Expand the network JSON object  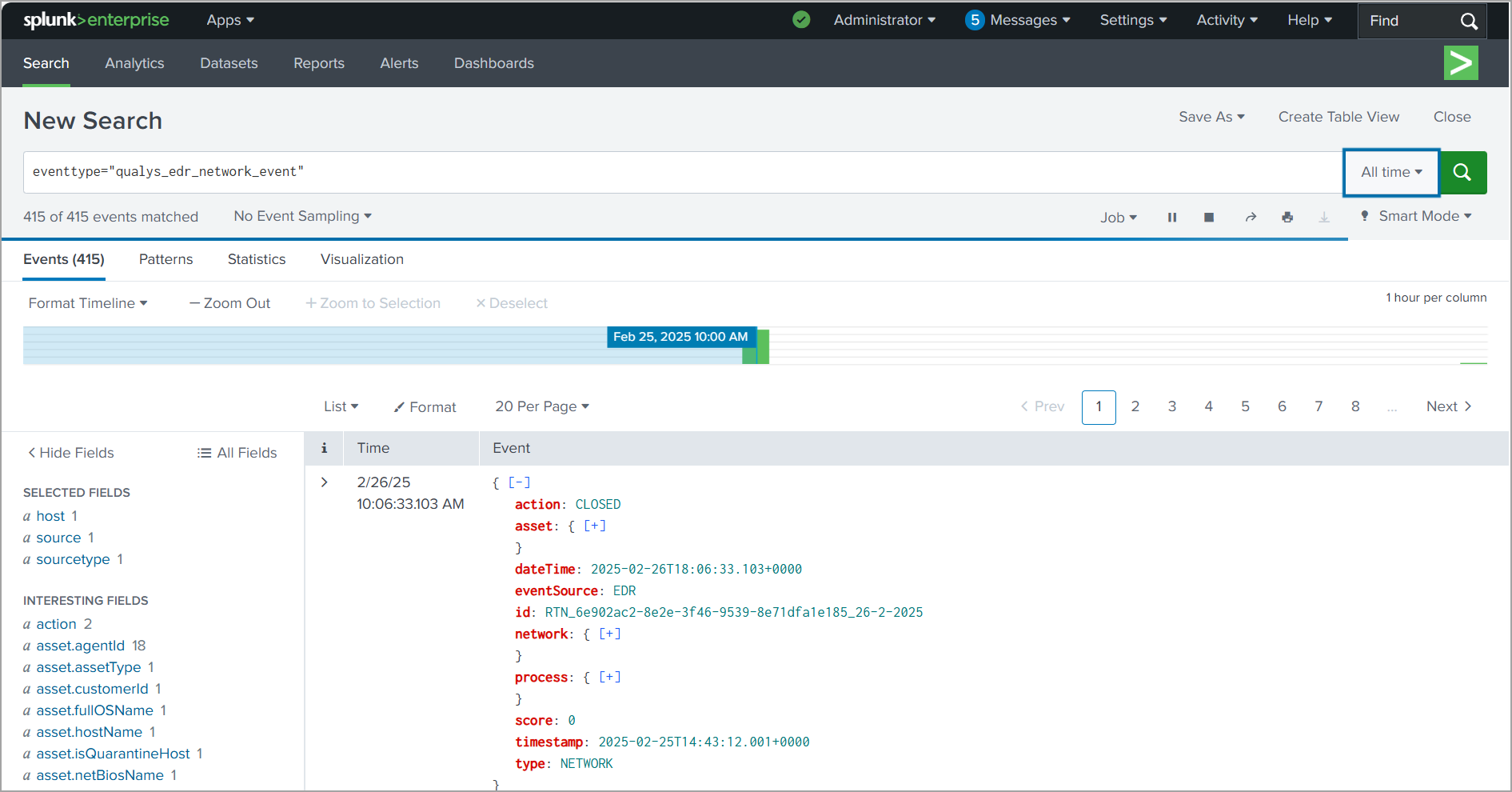point(609,634)
